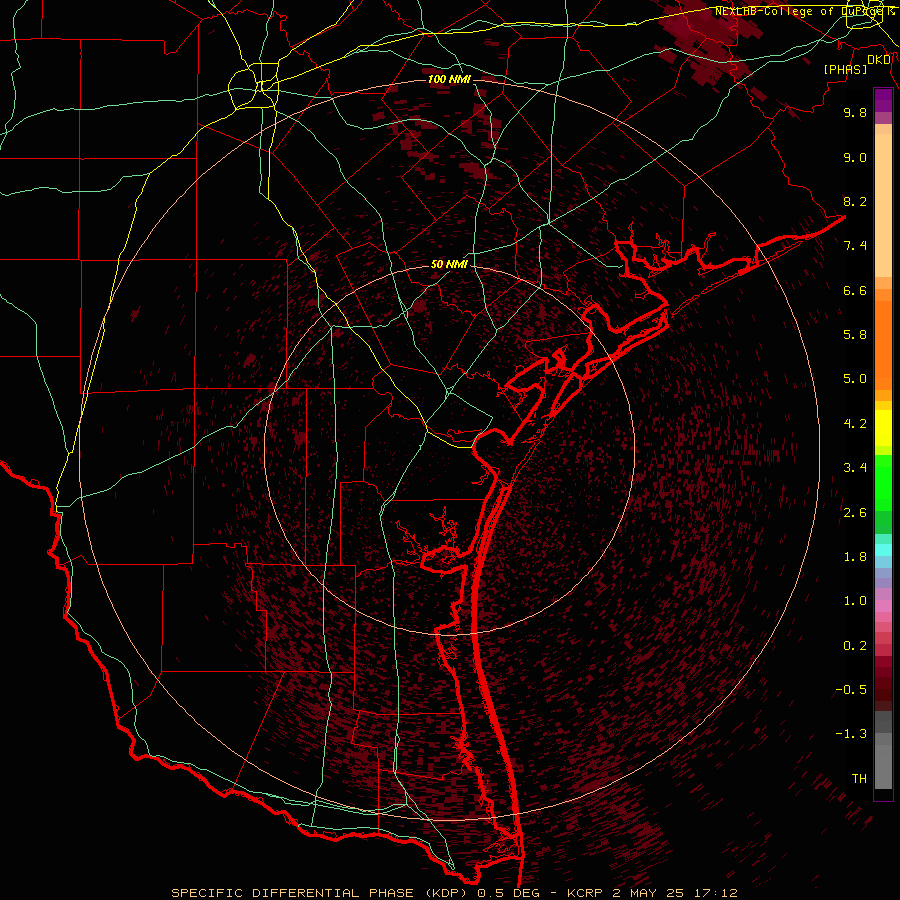Click the bright green color bar segment
This screenshot has width=900, height=900.
(883, 485)
